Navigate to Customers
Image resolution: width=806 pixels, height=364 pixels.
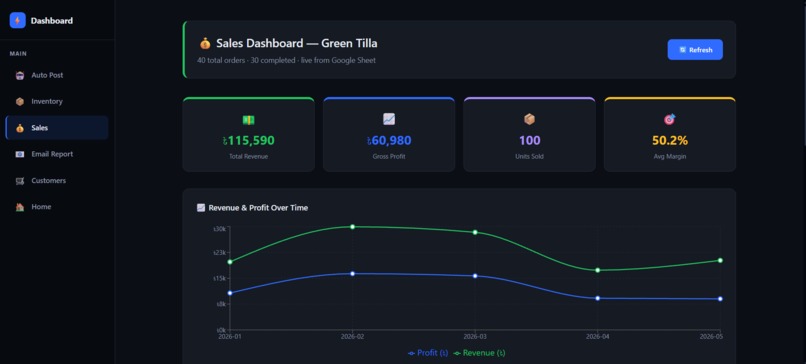[x=57, y=181]
